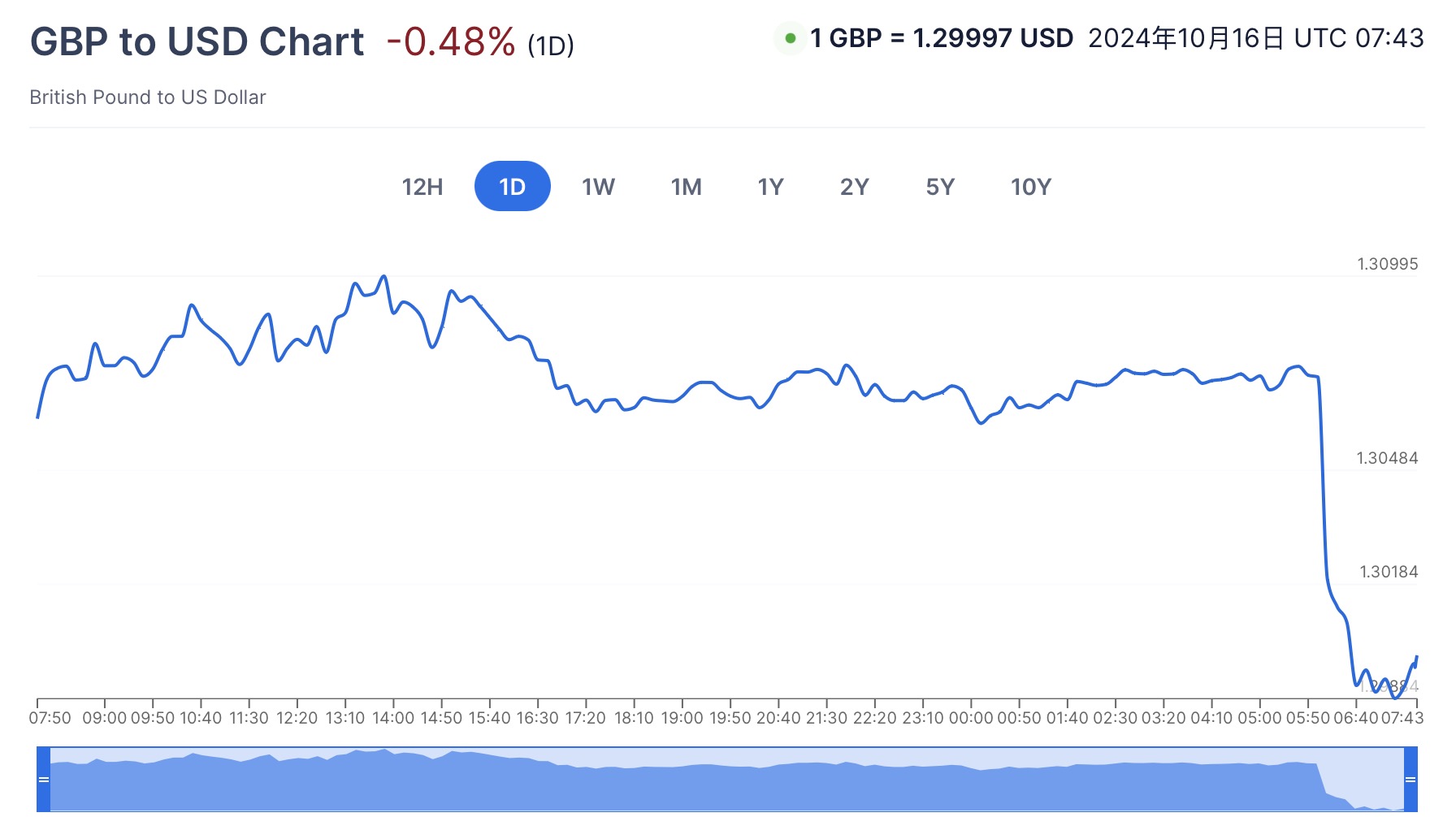1456x817 pixels.
Task: Show the 1Y chart range
Action: [x=770, y=187]
